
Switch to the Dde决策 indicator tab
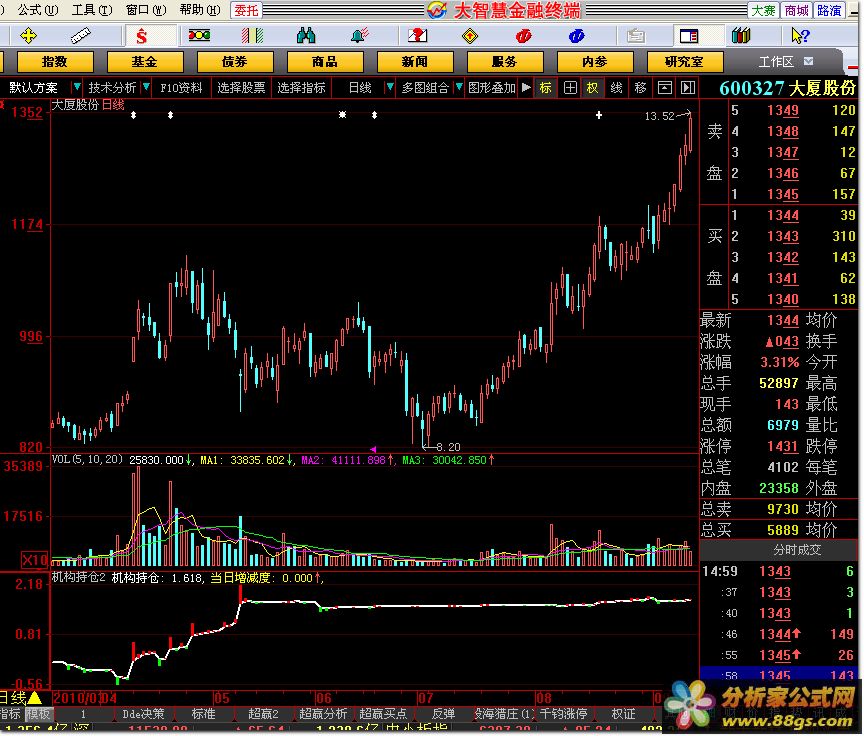143,714
